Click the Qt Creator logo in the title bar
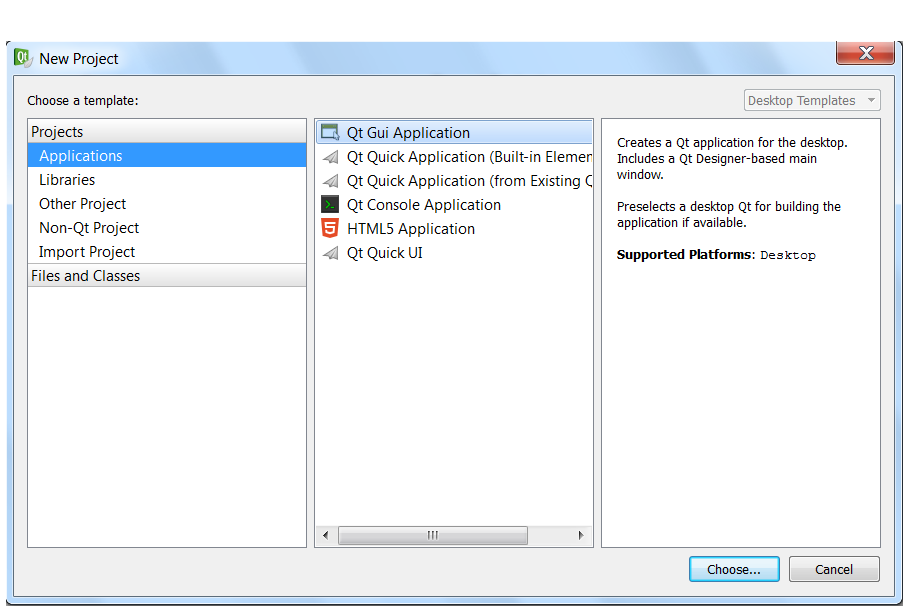The image size is (903, 606). point(23,58)
